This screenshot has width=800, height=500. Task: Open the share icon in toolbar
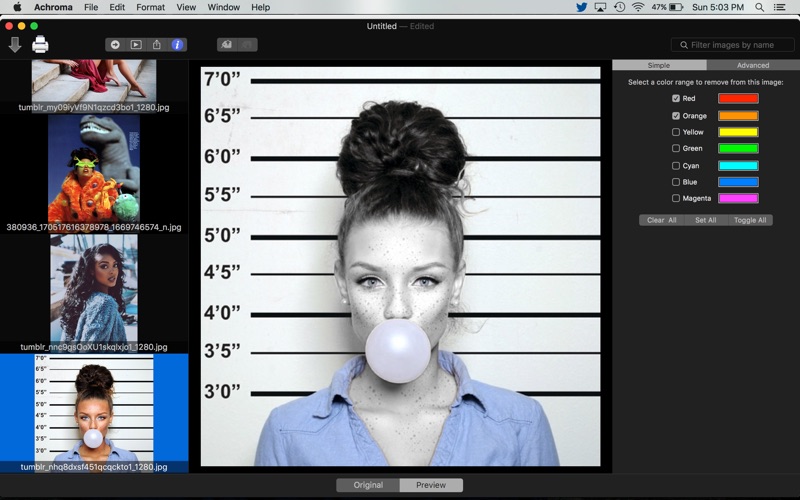(157, 45)
